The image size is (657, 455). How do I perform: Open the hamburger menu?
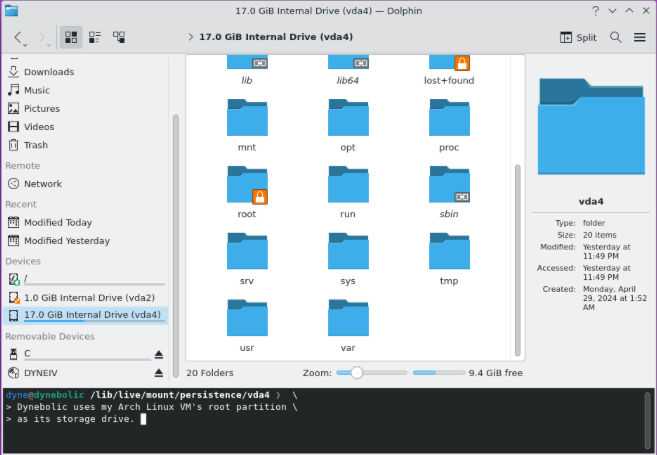(x=639, y=37)
